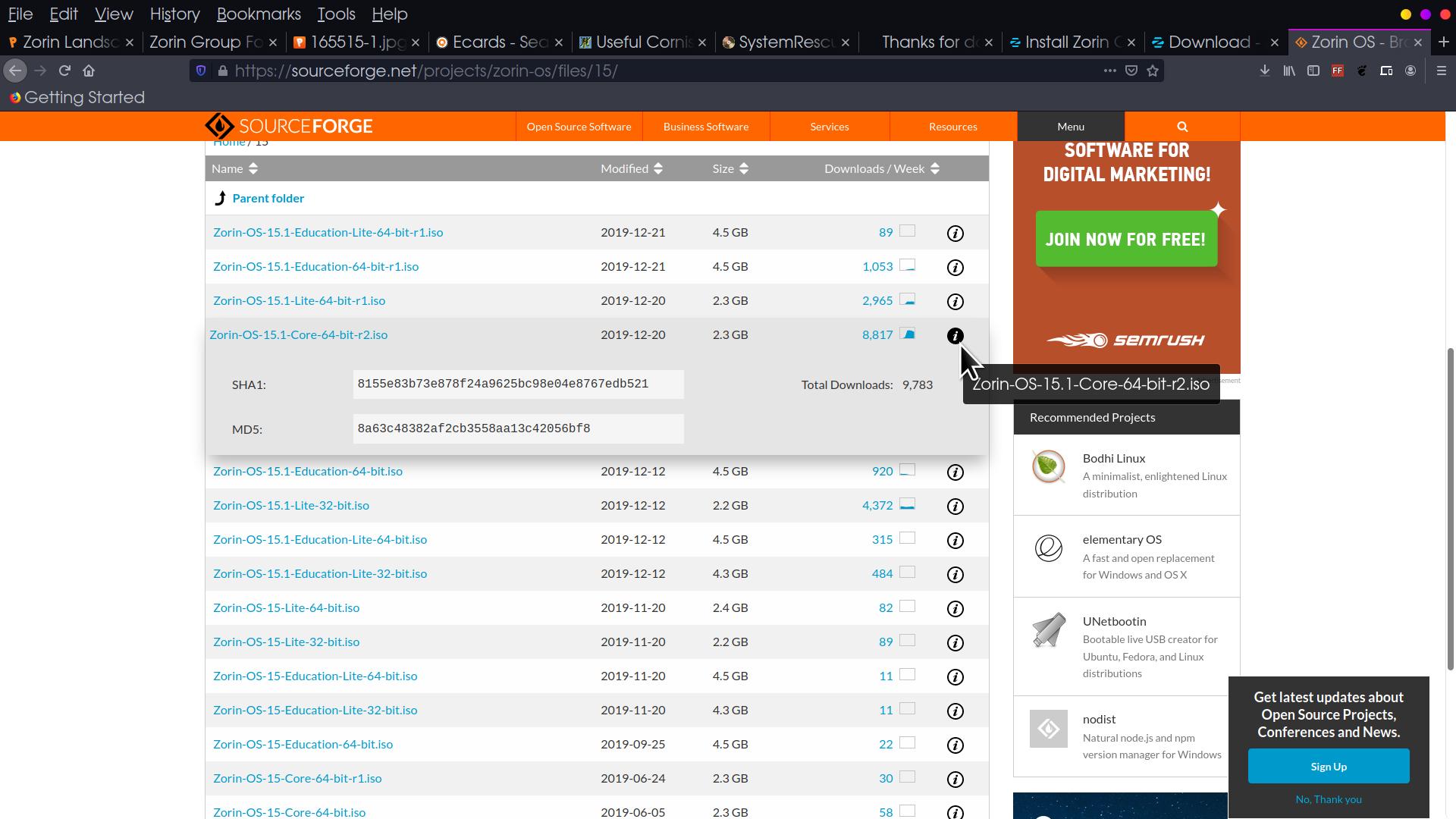The image size is (1456, 819).
Task: Download Zorin-OS-15.1-Lite-32-bit.iso
Action: [290, 505]
